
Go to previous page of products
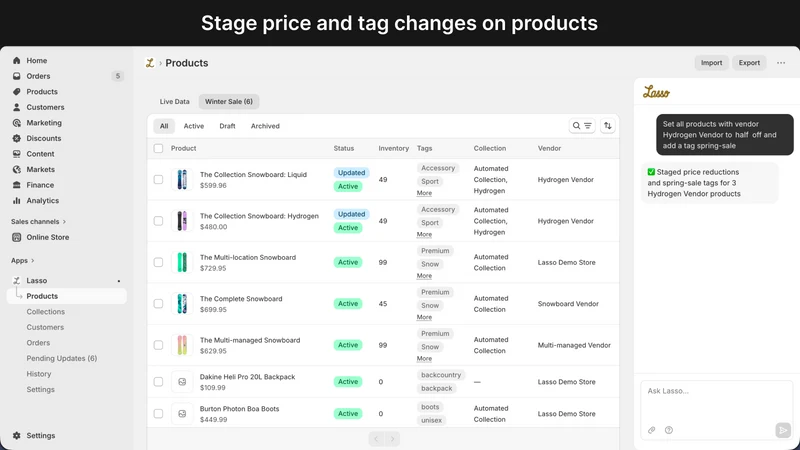coord(376,439)
